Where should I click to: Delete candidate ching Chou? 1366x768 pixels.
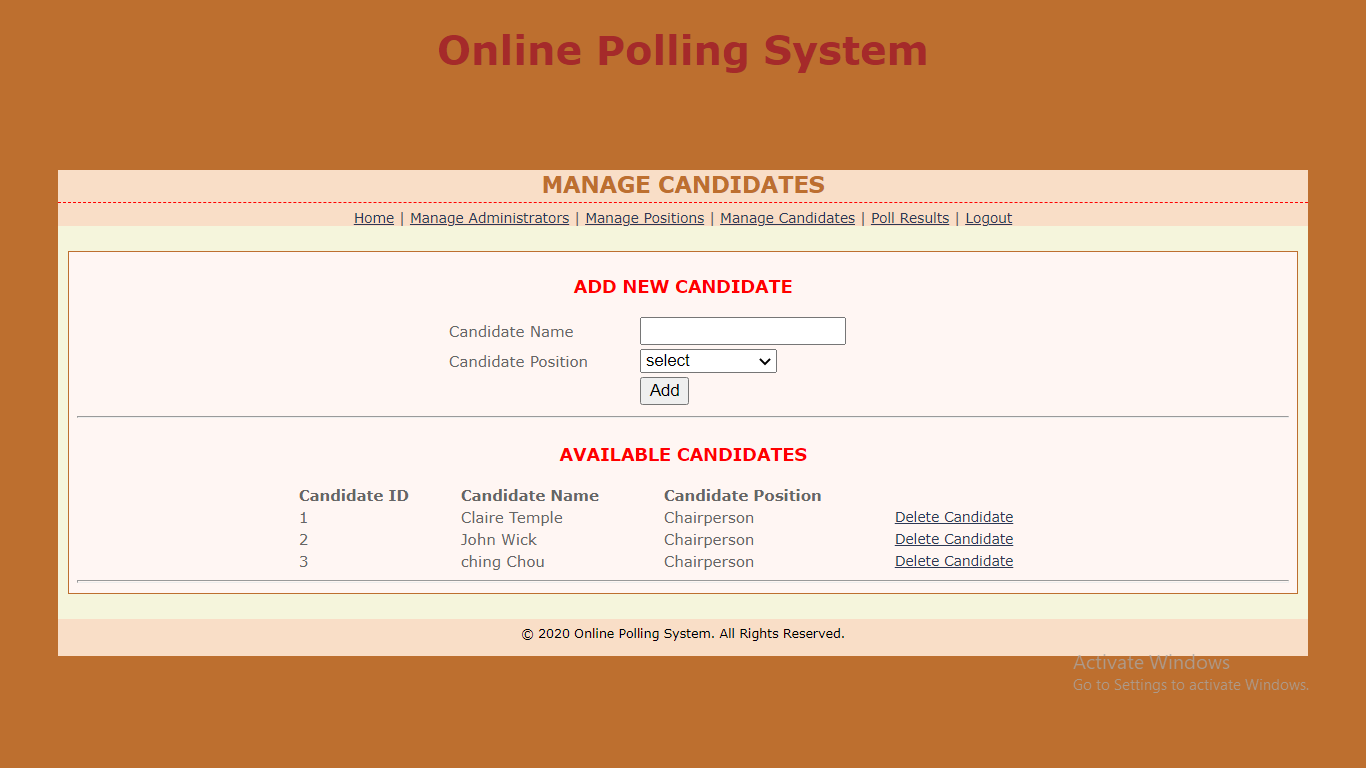(954, 561)
